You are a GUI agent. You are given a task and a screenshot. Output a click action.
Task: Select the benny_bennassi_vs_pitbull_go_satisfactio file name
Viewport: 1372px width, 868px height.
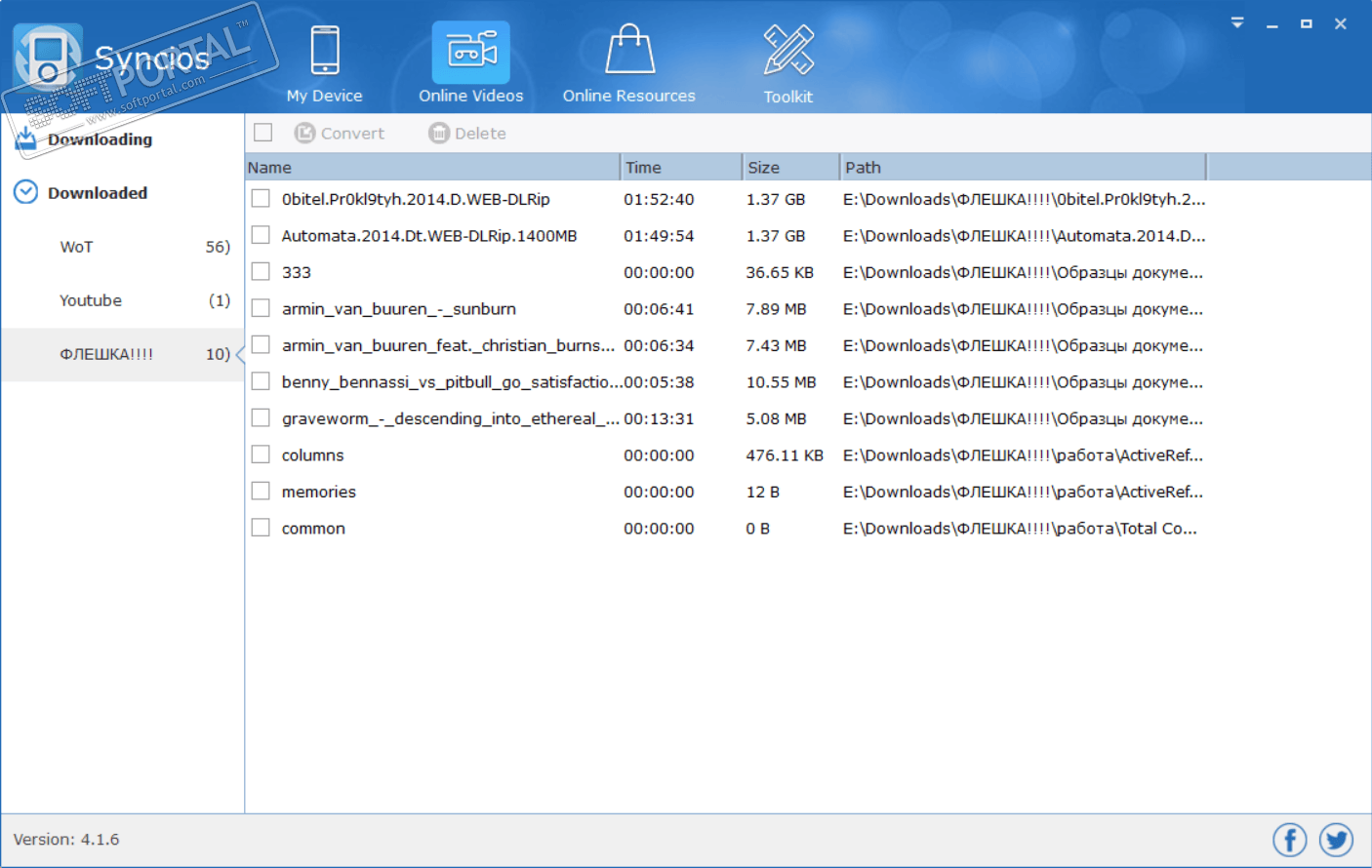click(x=452, y=382)
